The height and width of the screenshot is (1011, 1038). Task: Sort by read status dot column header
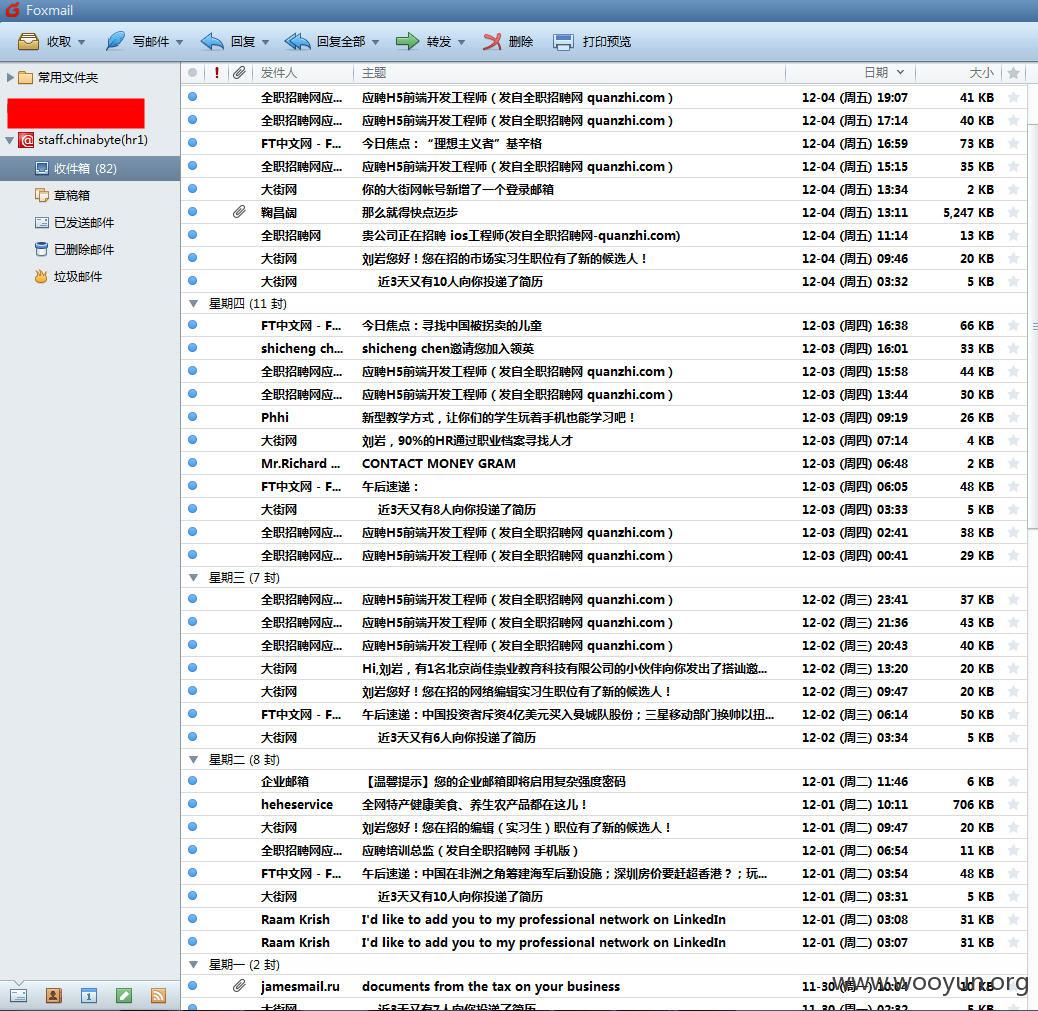coord(192,73)
